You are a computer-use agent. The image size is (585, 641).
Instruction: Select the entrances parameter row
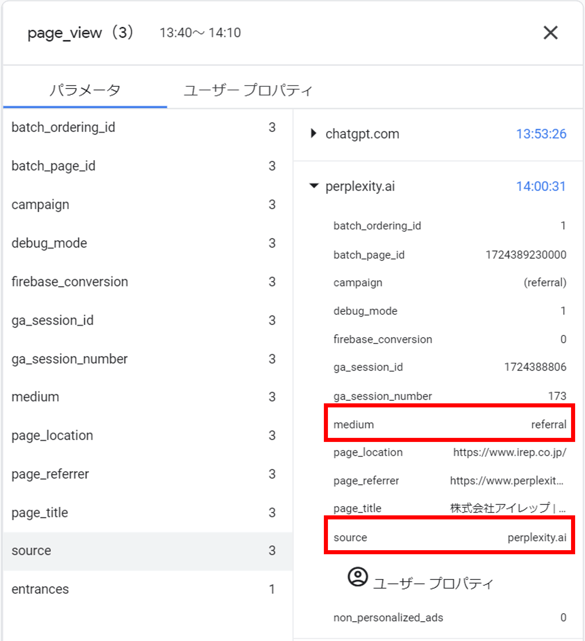(x=147, y=589)
